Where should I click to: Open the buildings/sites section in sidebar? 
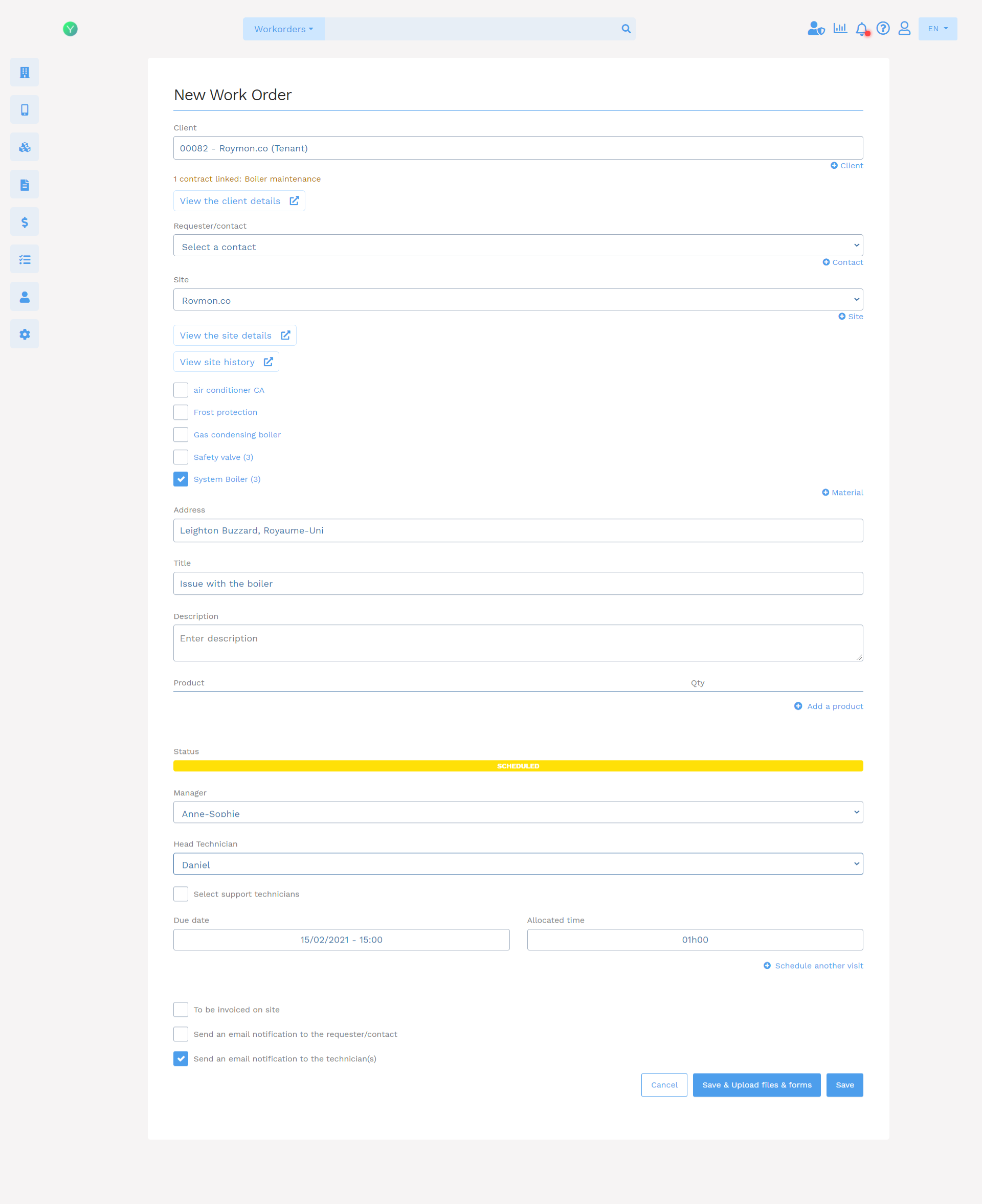pyautogui.click(x=25, y=72)
